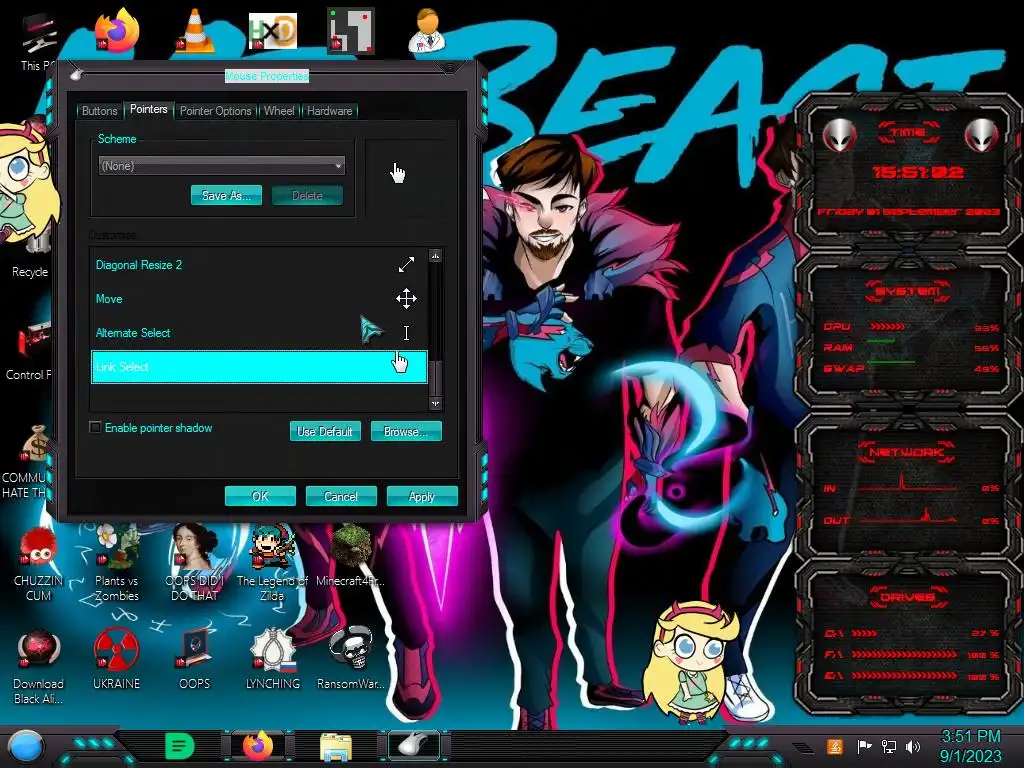Screen dimensions: 1024x768
Task: Click the F:\ drive usage bar widget
Action: [904, 654]
